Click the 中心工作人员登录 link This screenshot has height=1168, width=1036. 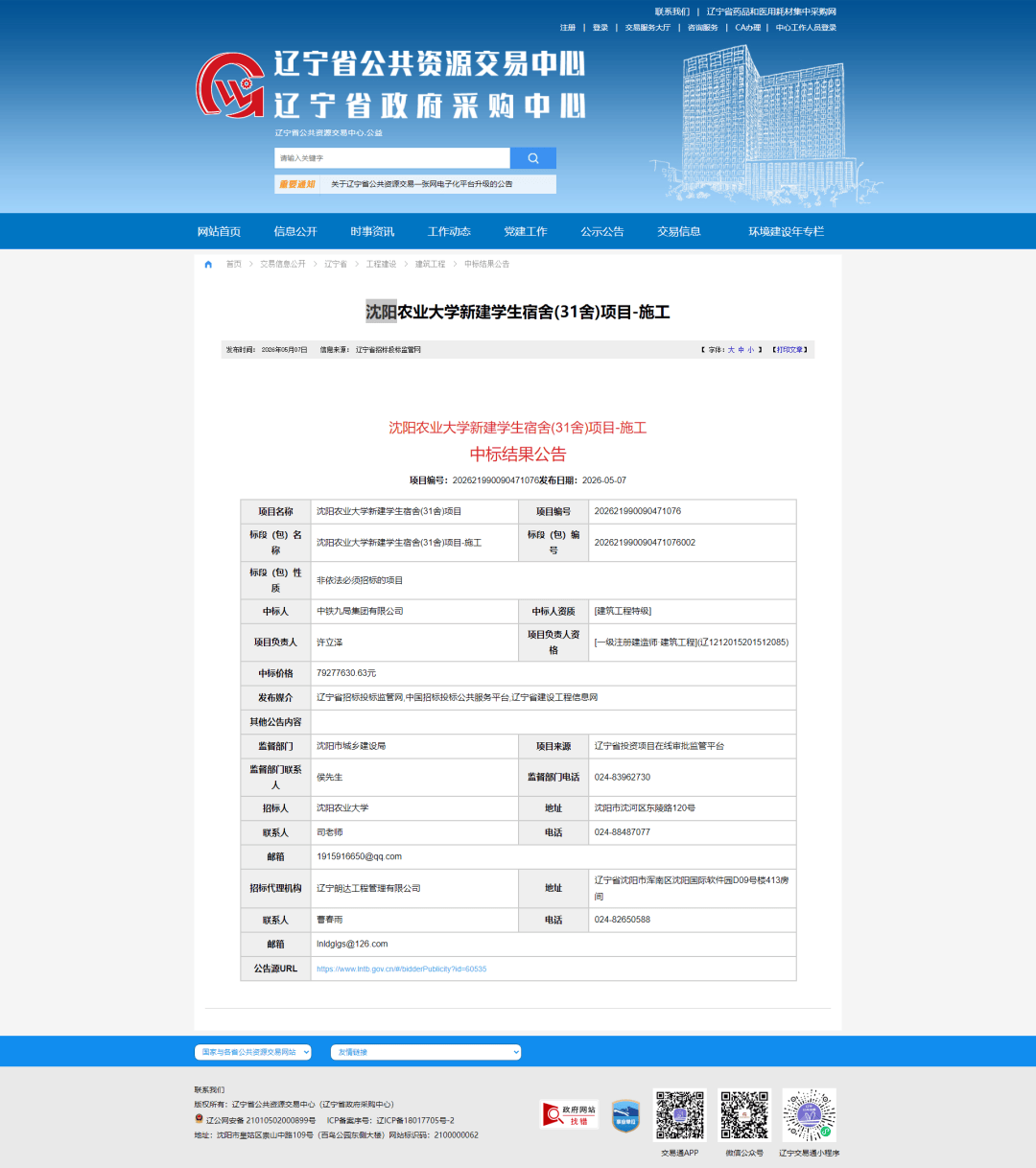(x=806, y=28)
